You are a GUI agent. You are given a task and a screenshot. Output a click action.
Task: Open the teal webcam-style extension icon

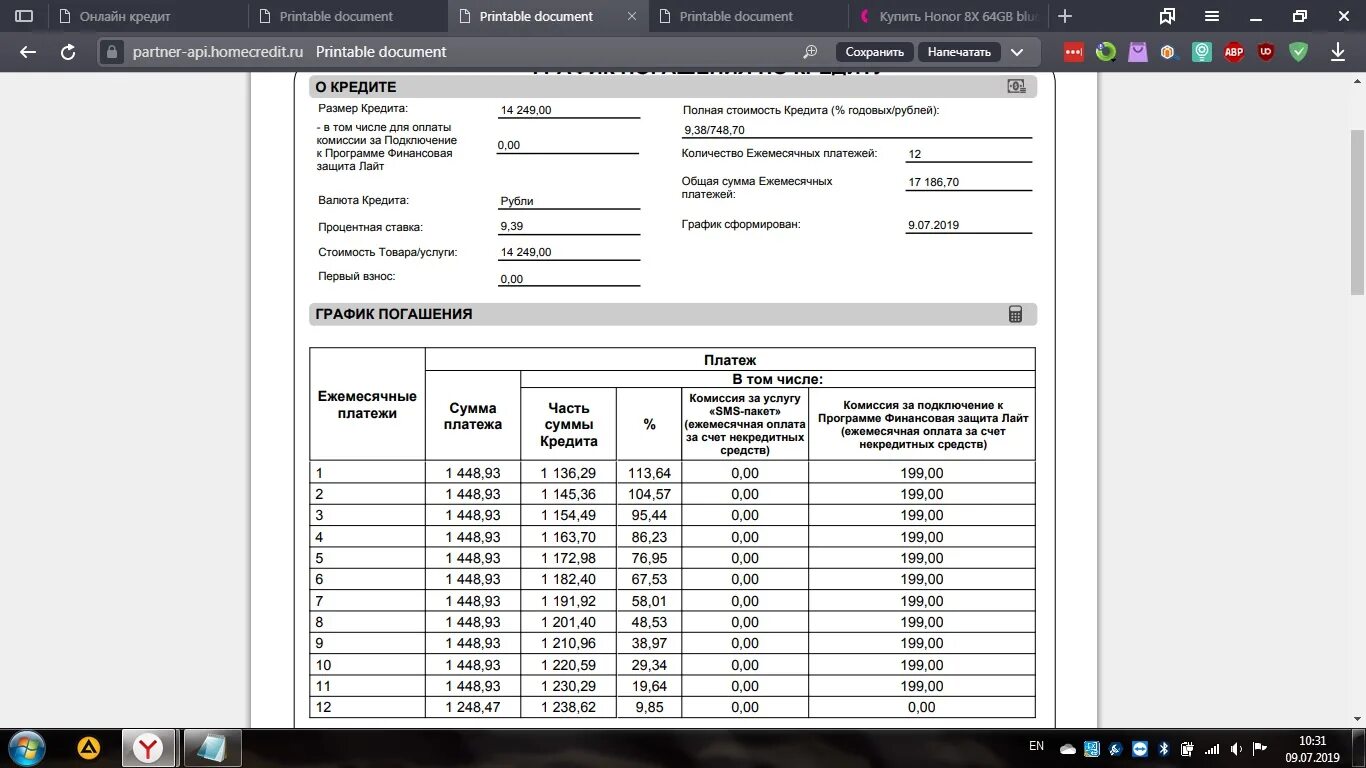click(1202, 52)
